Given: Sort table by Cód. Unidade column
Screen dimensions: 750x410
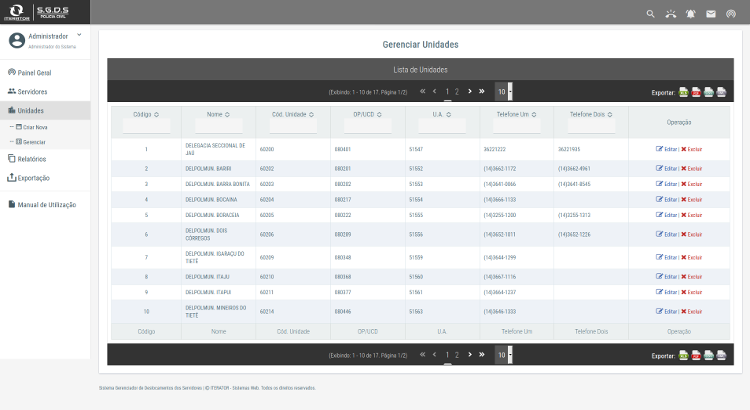Looking at the screenshot, I should (x=311, y=115).
